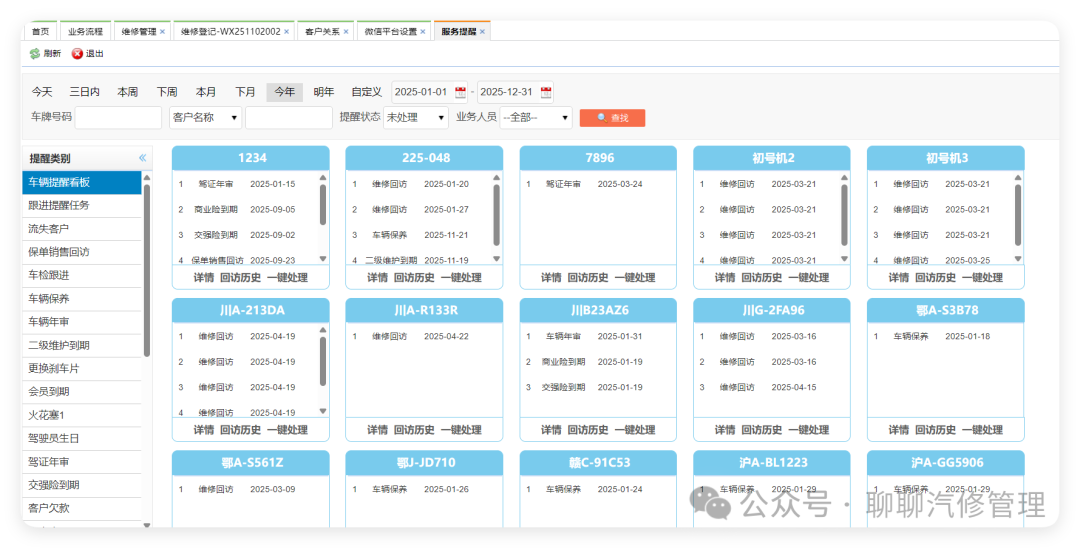The width and height of the screenshot is (1080, 548).
Task: Open the end date calendar icon
Action: [x=546, y=92]
